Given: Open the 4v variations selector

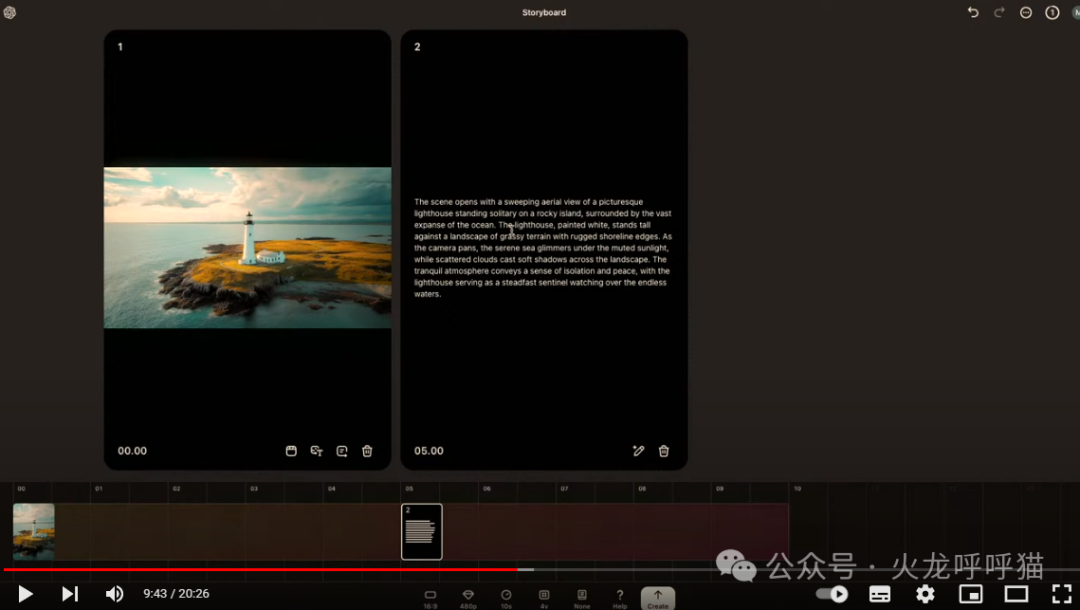Looking at the screenshot, I should coord(544,598).
